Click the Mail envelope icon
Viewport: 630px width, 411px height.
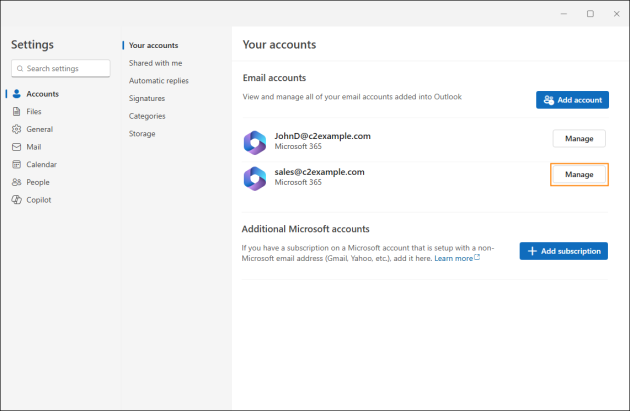(x=16, y=147)
